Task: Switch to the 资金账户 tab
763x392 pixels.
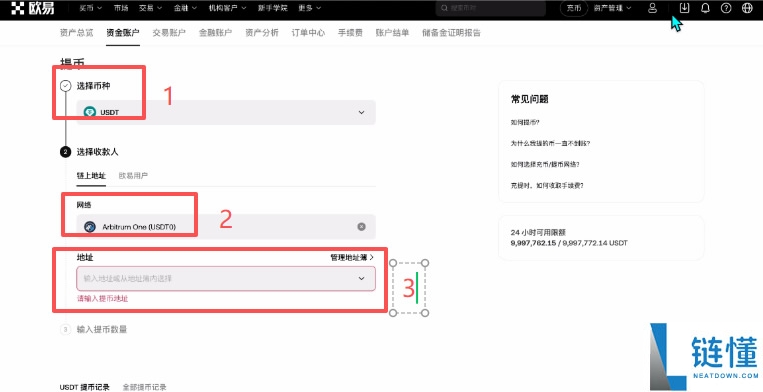Action: click(123, 33)
